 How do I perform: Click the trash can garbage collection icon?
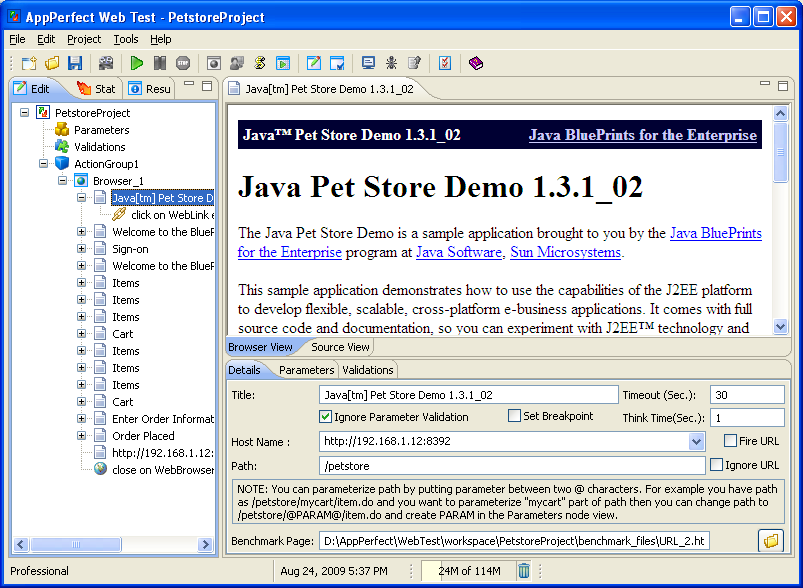[x=524, y=571]
